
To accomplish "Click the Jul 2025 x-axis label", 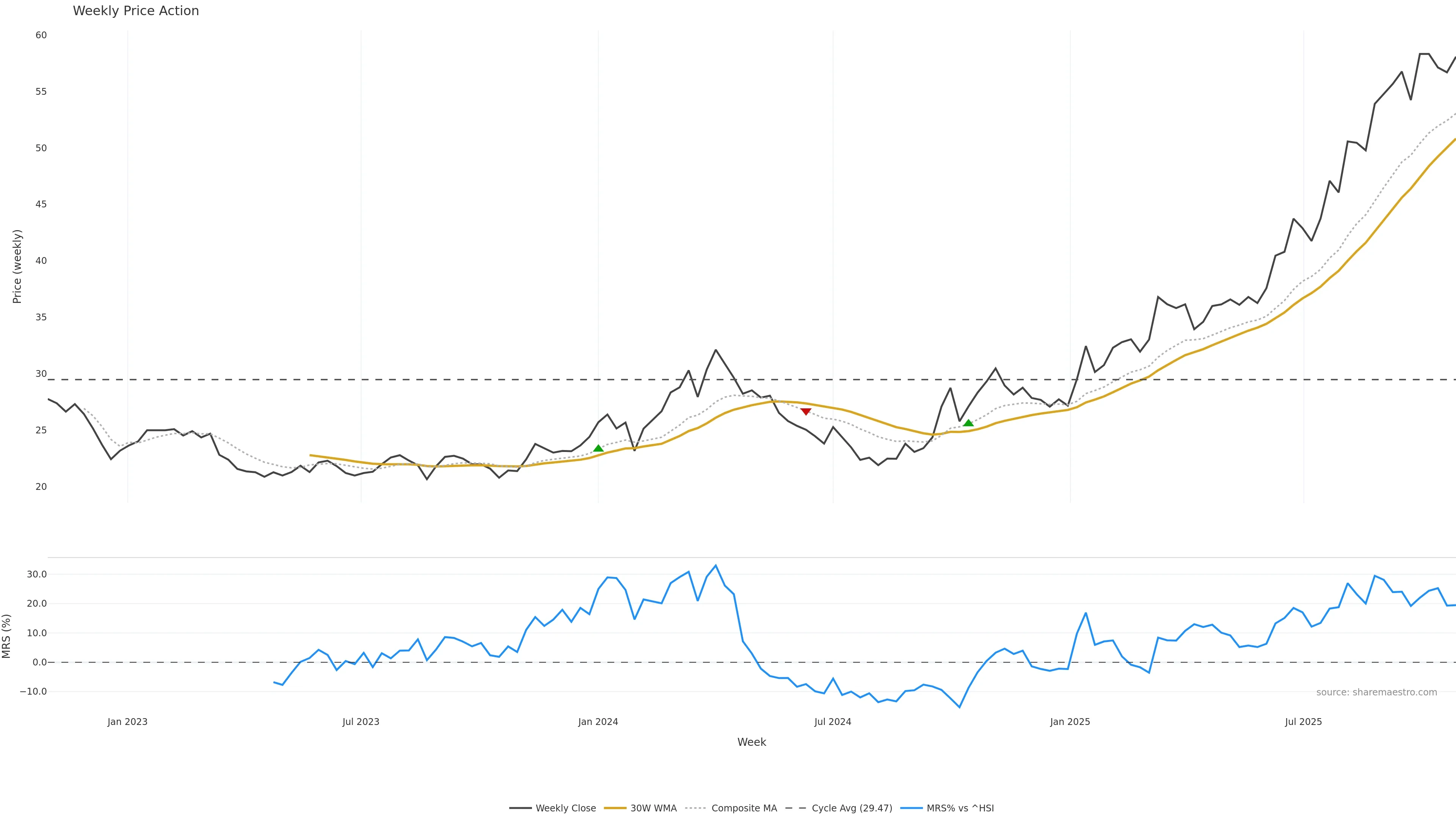I will (1304, 722).
